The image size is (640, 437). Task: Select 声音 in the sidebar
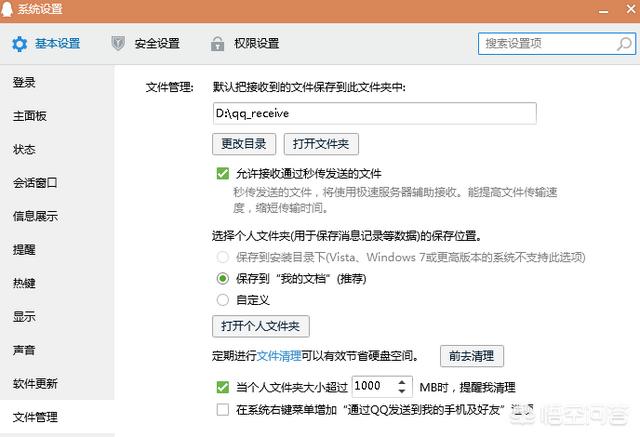[x=57, y=350]
